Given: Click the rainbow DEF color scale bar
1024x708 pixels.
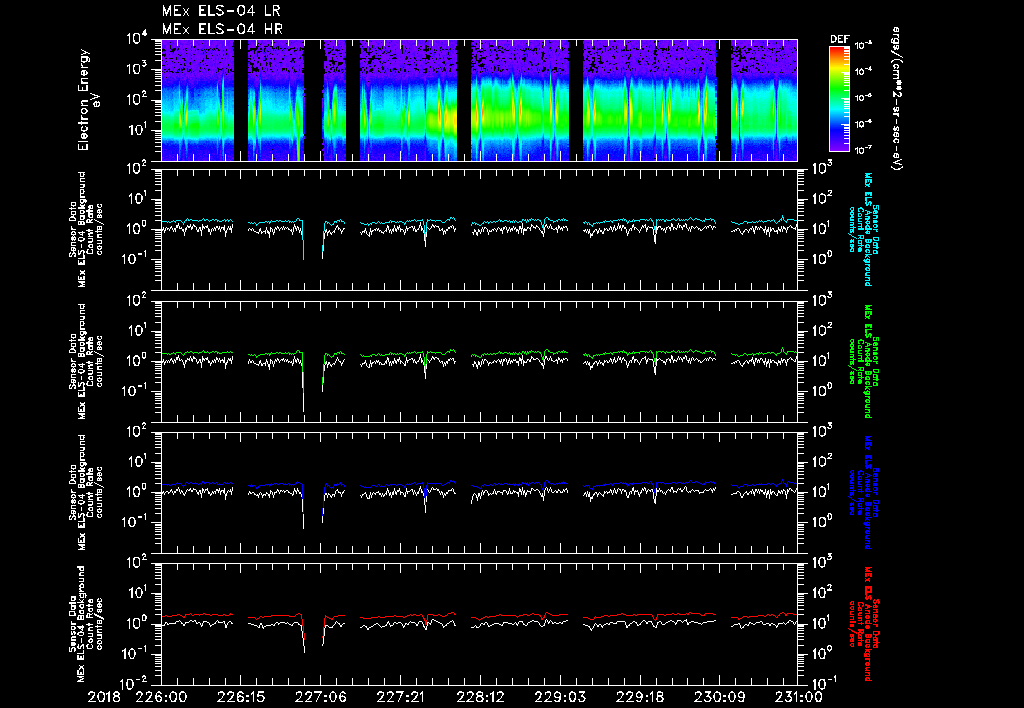Looking at the screenshot, I should pyautogui.click(x=839, y=99).
